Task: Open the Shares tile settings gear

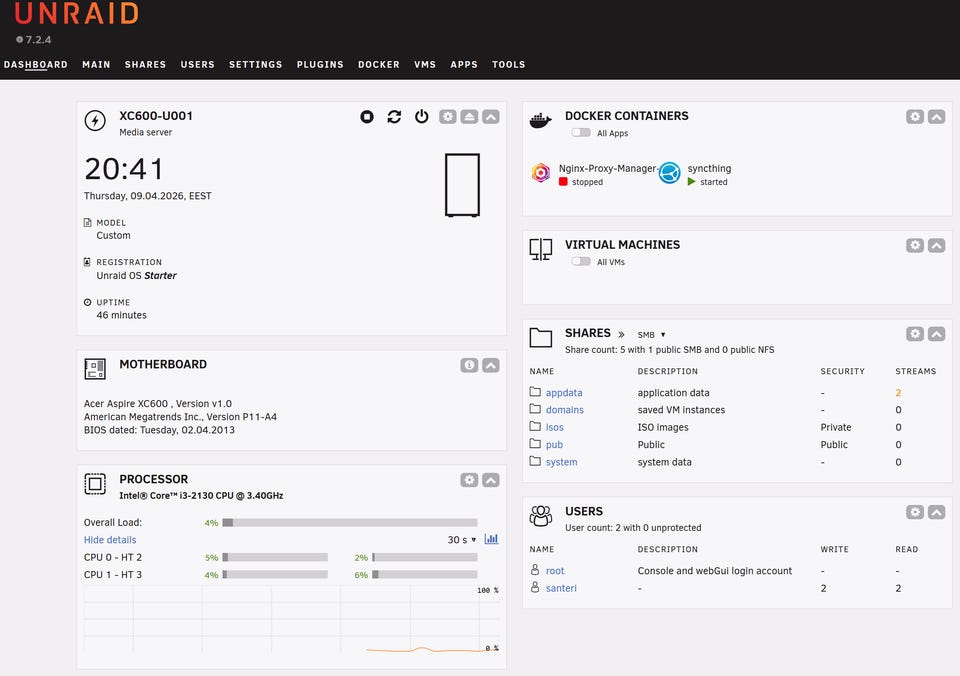Action: tap(915, 334)
